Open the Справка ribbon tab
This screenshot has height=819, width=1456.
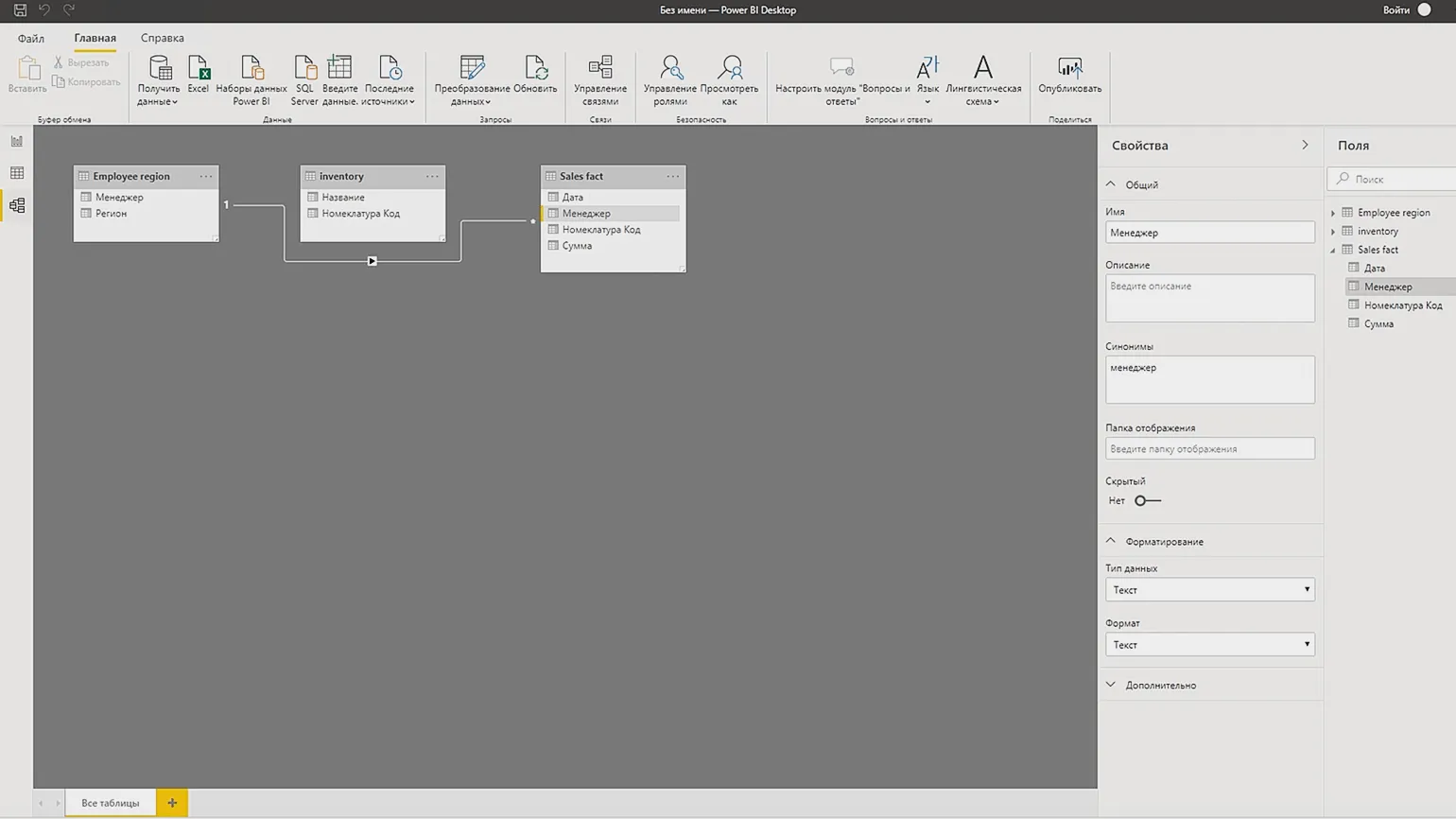click(162, 38)
